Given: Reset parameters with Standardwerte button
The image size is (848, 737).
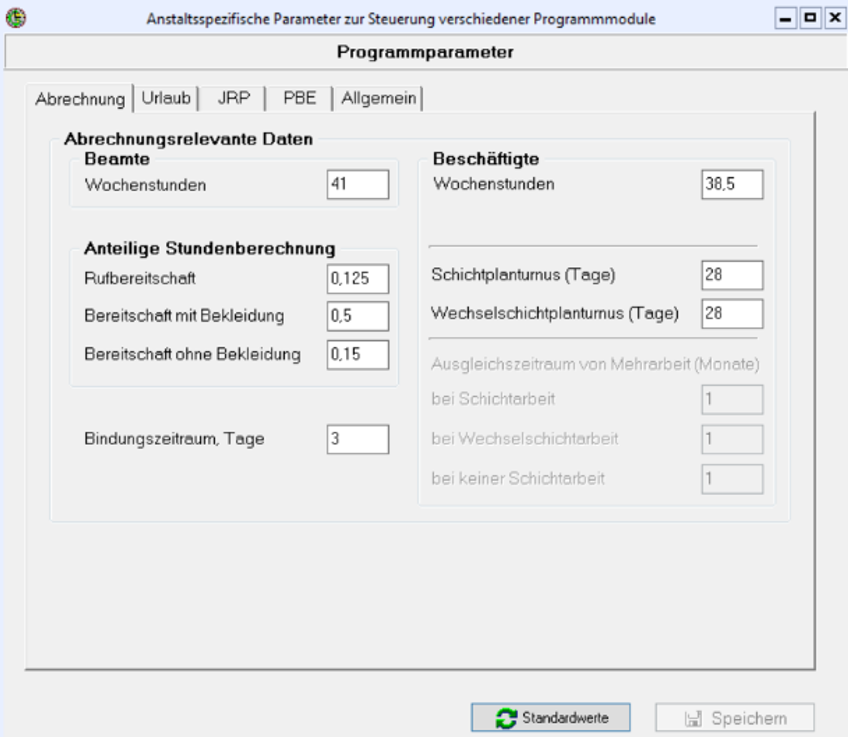Looking at the screenshot, I should [551, 718].
